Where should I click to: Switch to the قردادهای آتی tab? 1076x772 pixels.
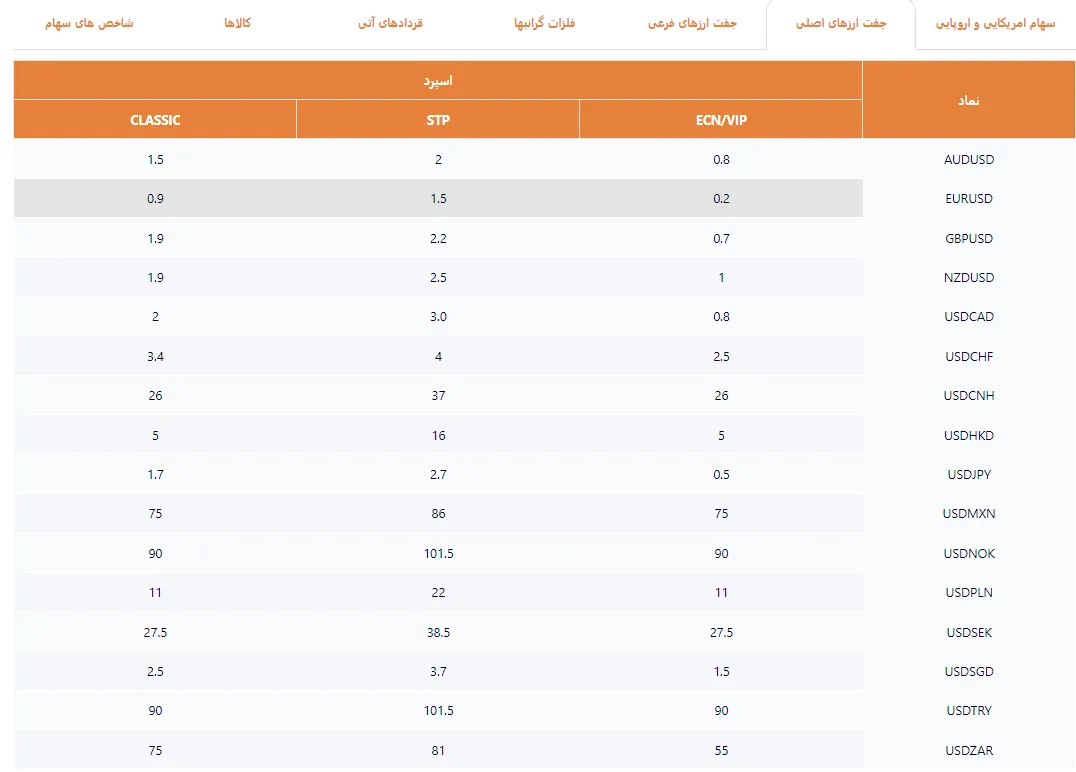[x=390, y=24]
